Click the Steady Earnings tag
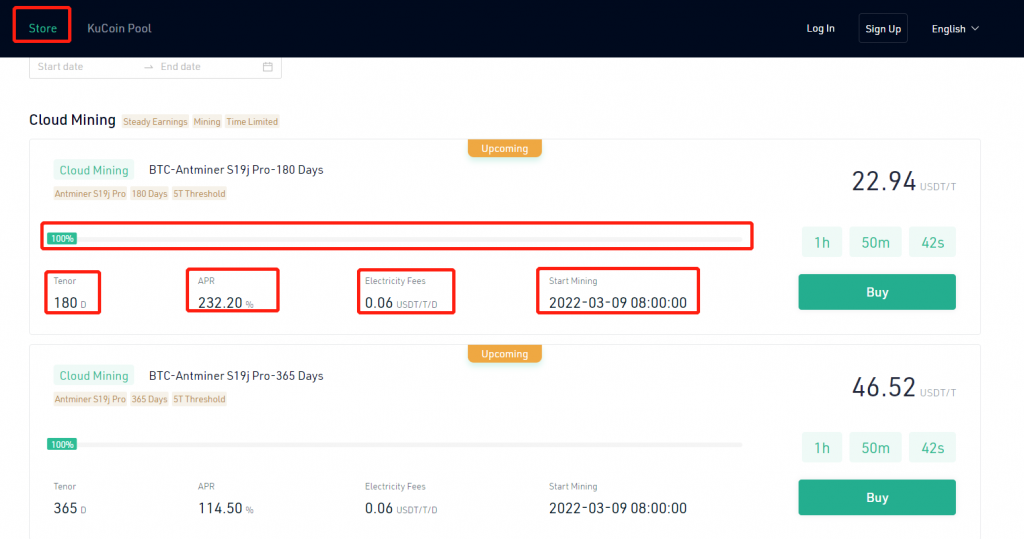The width and height of the screenshot is (1024, 539). tap(155, 122)
